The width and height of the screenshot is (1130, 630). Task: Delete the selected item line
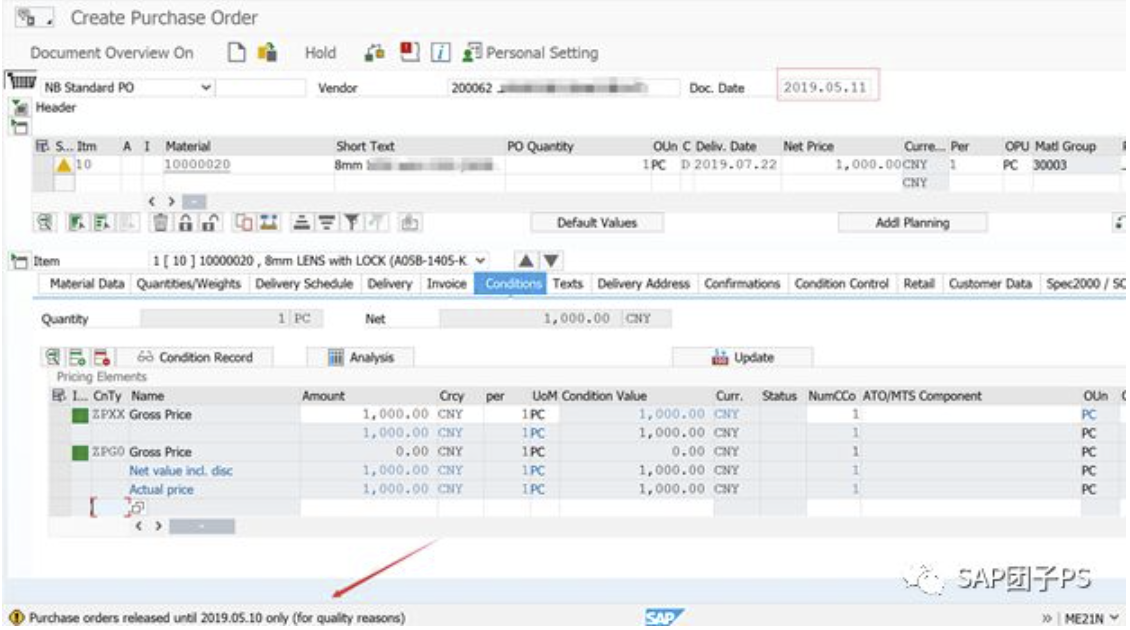161,220
